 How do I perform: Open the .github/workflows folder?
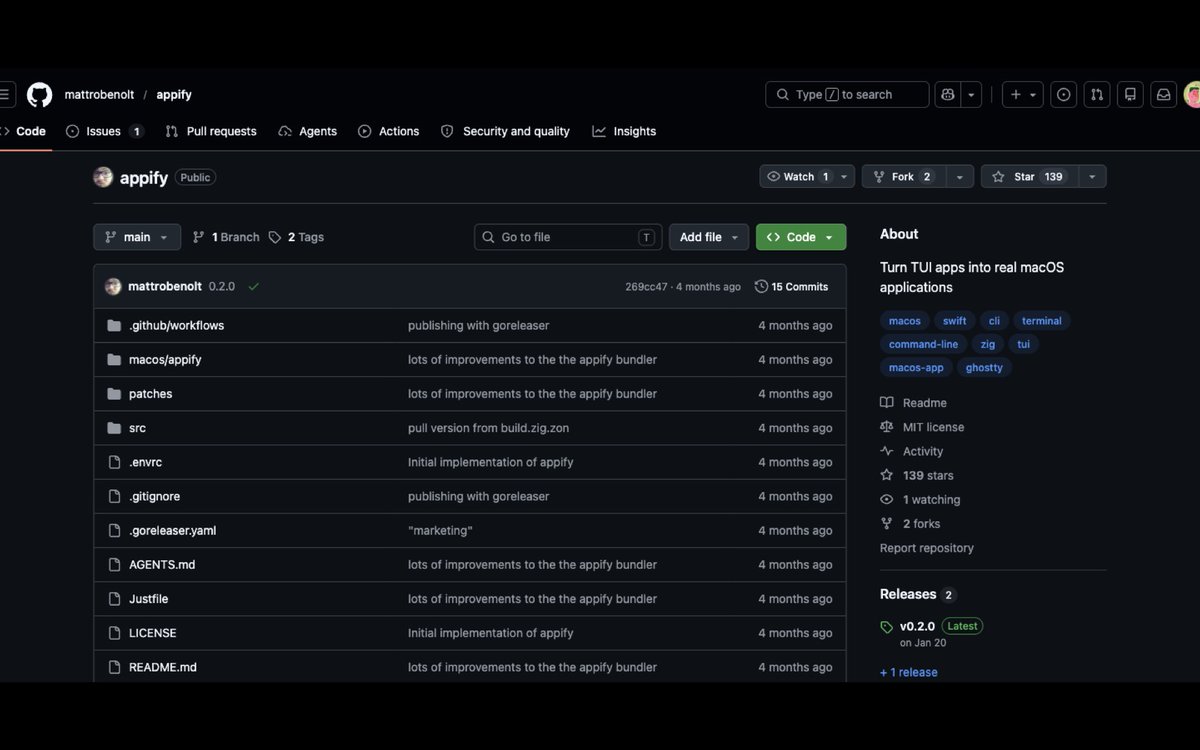click(x=176, y=326)
